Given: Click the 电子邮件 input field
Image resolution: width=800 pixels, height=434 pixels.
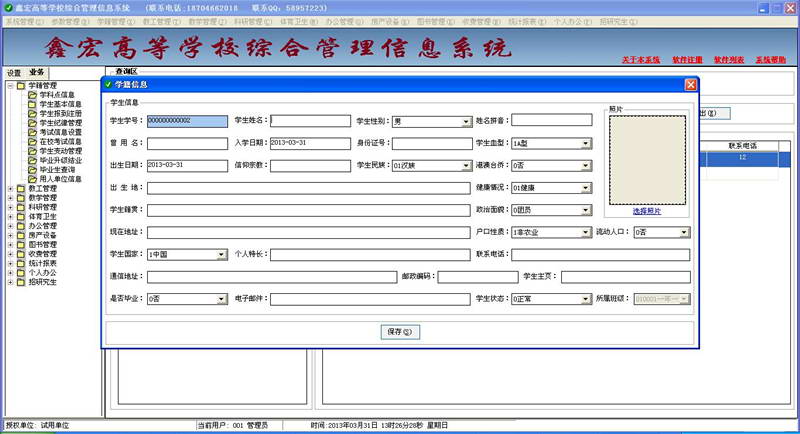Looking at the screenshot, I should click(x=370, y=299).
